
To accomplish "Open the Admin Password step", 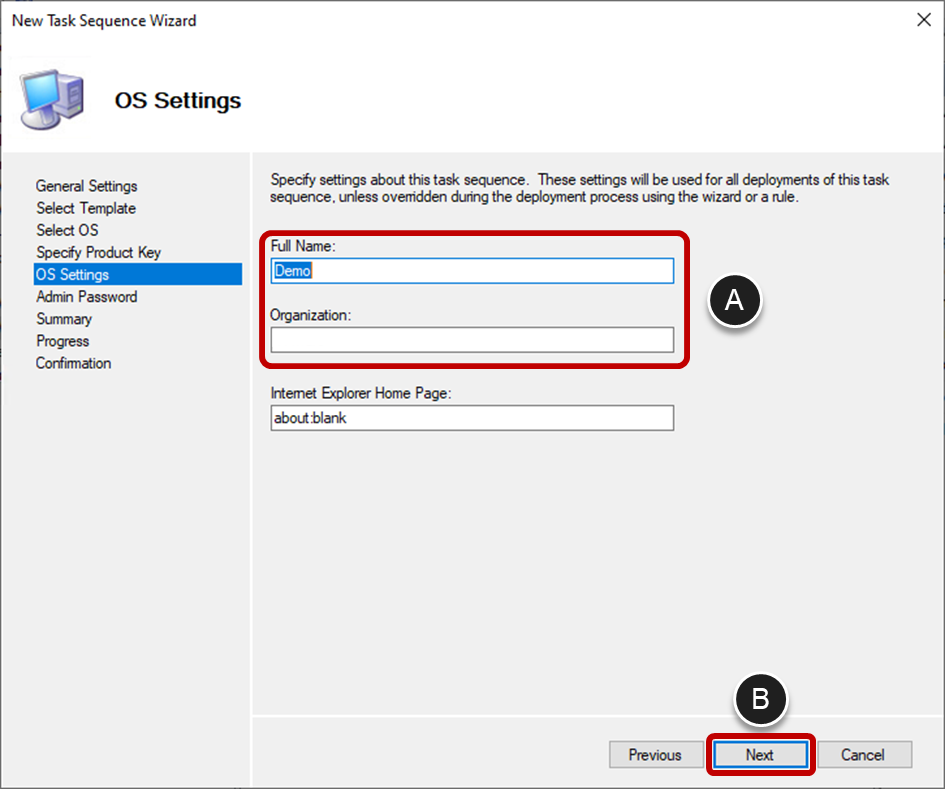I will point(87,296).
